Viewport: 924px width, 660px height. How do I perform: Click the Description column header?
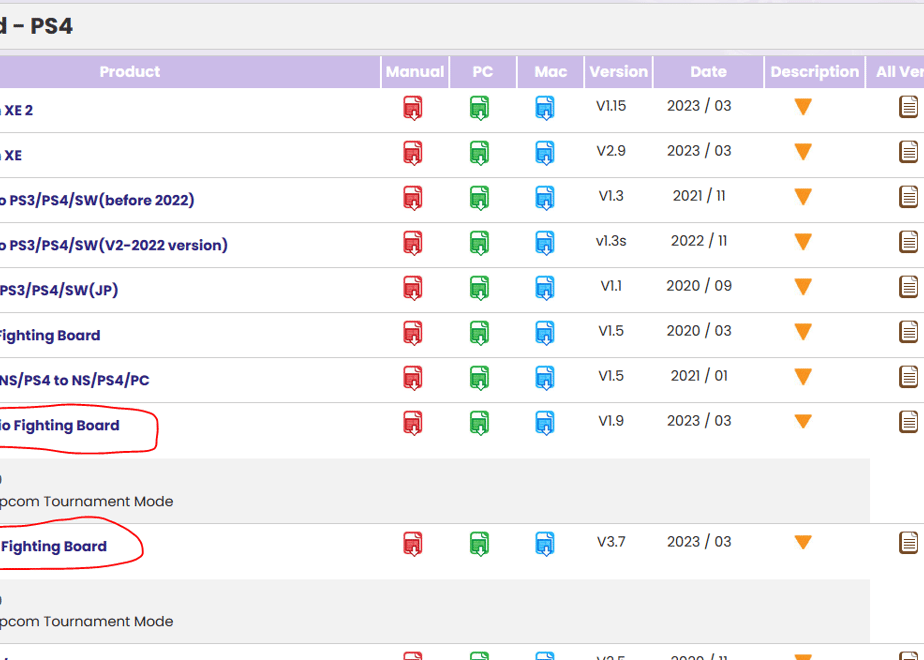pos(815,72)
